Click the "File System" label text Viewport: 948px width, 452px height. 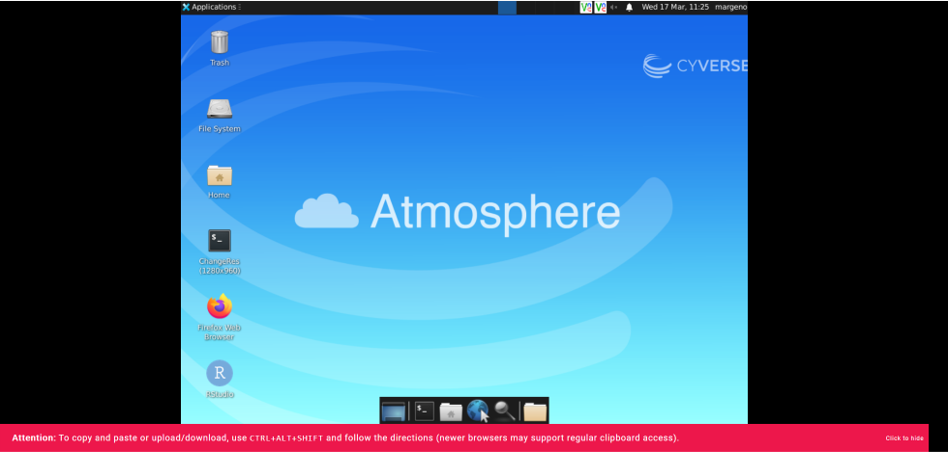[x=219, y=129]
